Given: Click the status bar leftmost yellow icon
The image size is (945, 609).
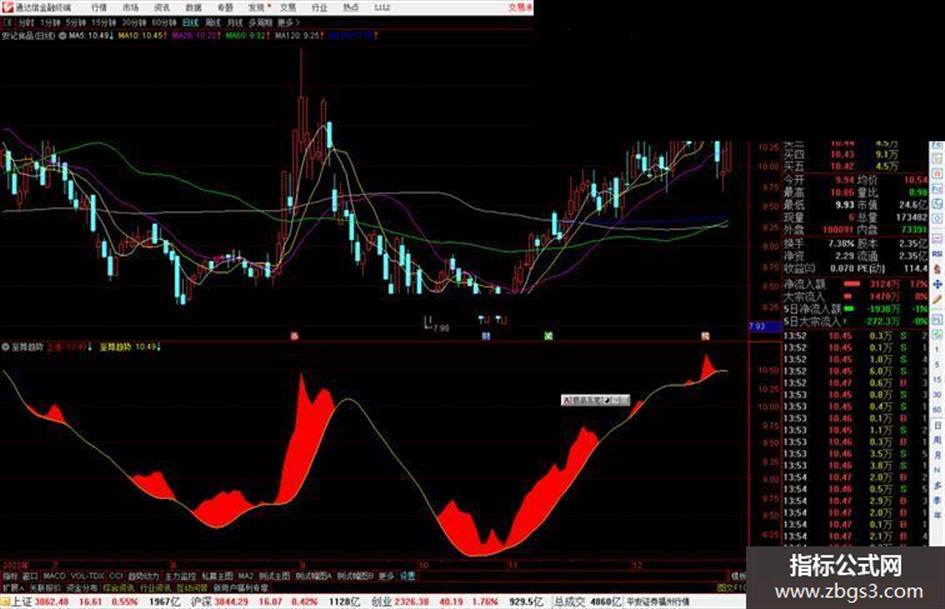Looking at the screenshot, I should pyautogui.click(x=5, y=602).
